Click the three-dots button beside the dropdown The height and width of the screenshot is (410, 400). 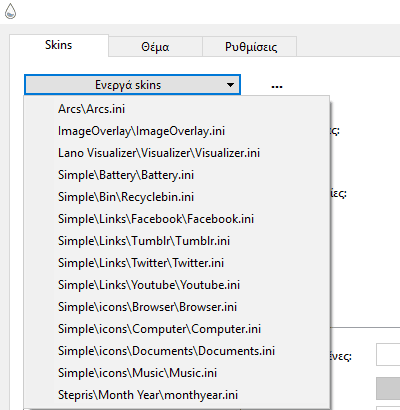coord(277,87)
